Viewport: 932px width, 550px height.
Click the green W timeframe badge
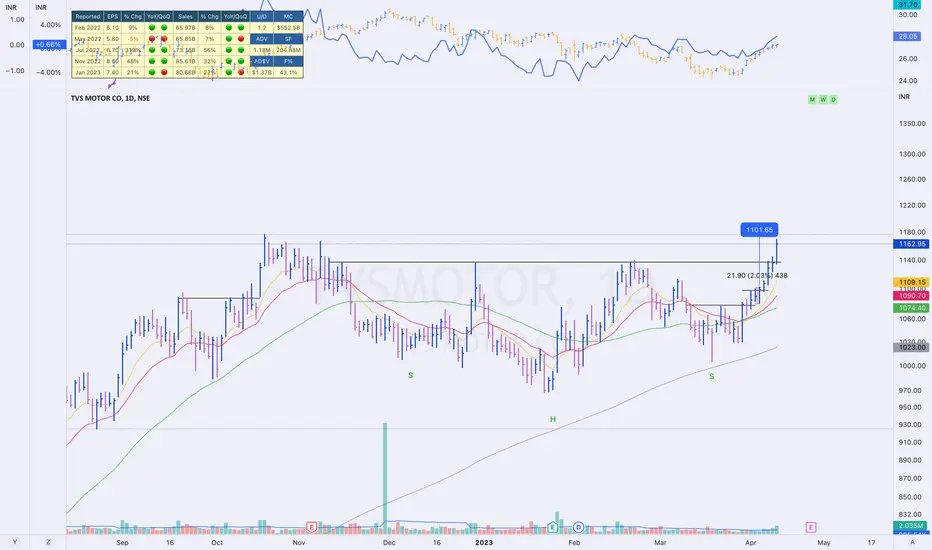(x=823, y=99)
